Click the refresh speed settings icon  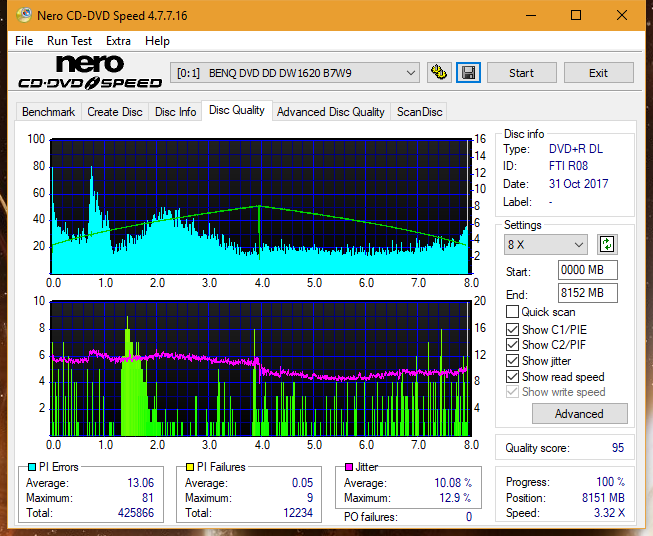[607, 244]
